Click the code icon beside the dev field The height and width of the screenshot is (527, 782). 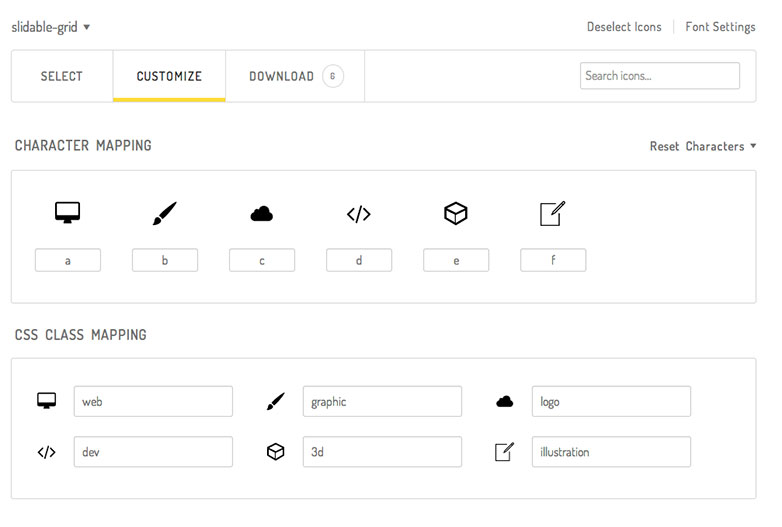coord(46,452)
